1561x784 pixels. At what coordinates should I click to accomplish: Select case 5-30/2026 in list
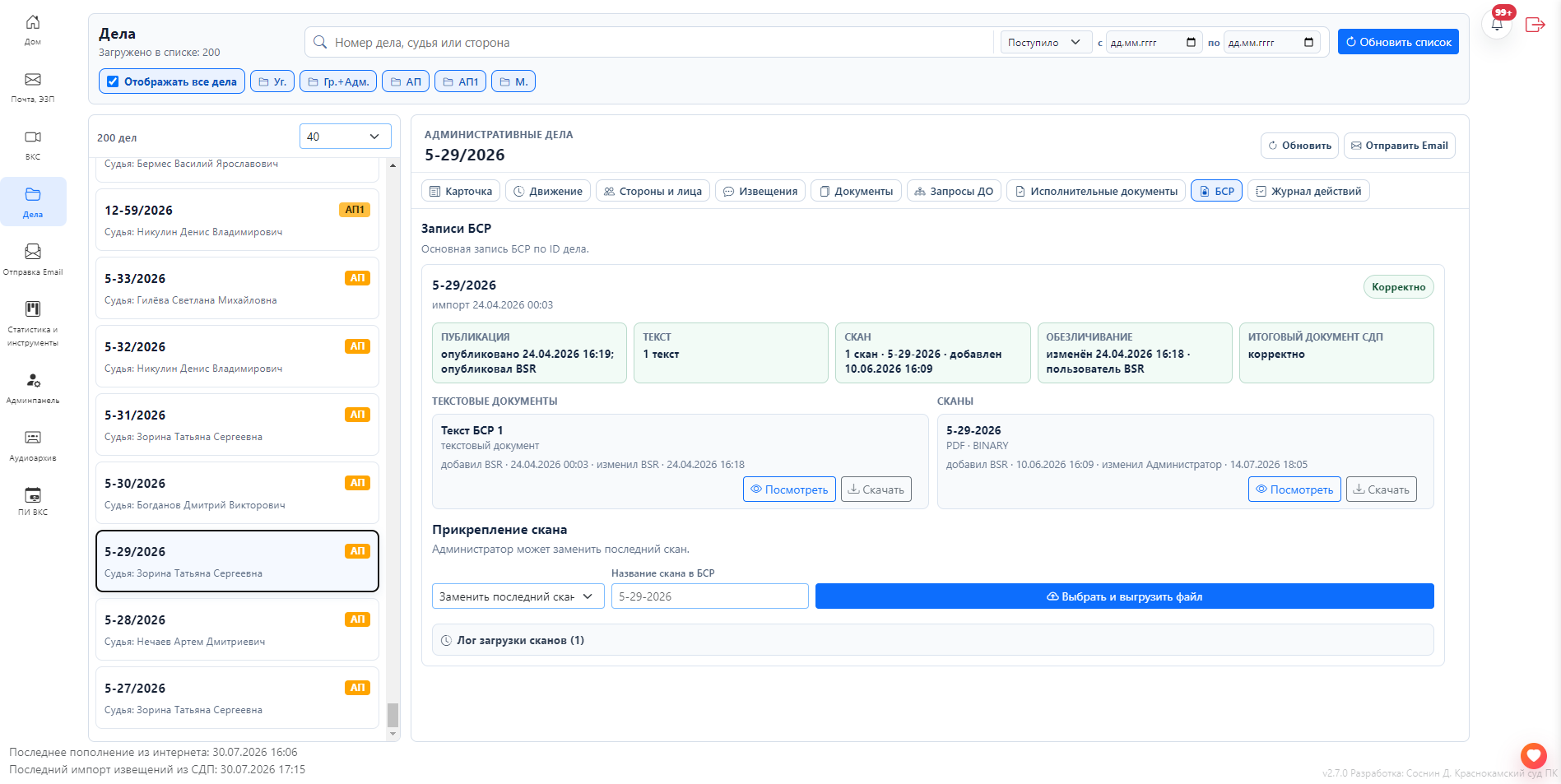click(x=237, y=493)
